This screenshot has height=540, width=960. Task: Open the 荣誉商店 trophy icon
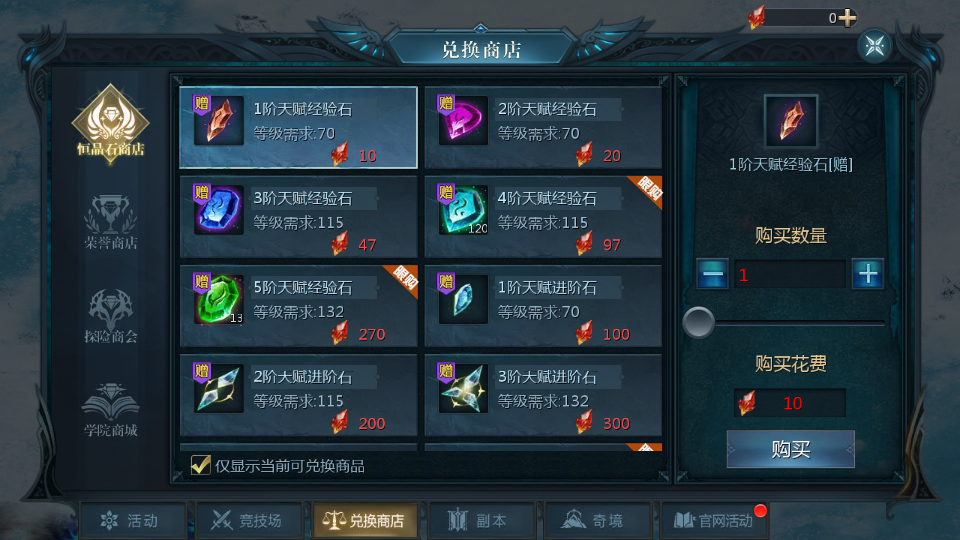110,222
